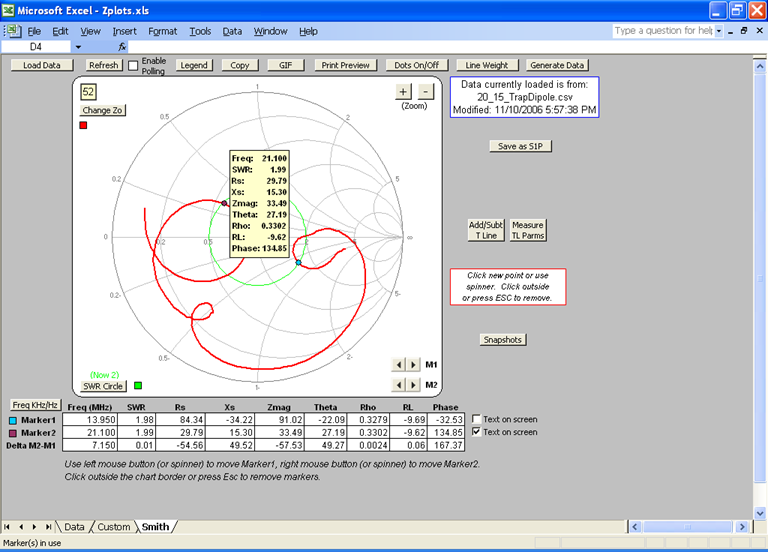Open the Tools menu
Screen dimensions: 768x552
(200, 31)
